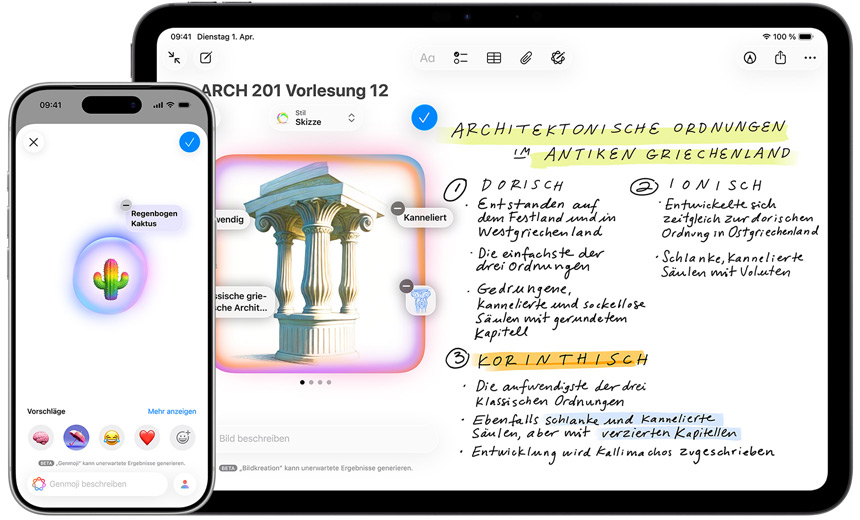Remove the Regenbogen Kaktus prompt bubble

pyautogui.click(x=126, y=205)
